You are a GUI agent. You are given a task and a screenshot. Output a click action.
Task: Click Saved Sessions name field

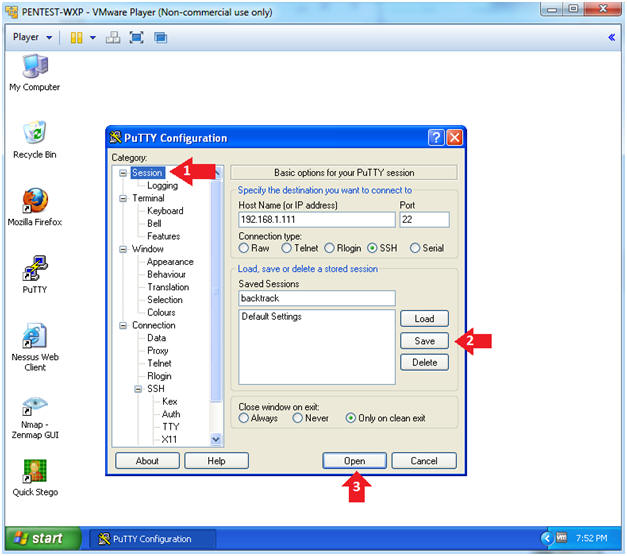[317, 298]
